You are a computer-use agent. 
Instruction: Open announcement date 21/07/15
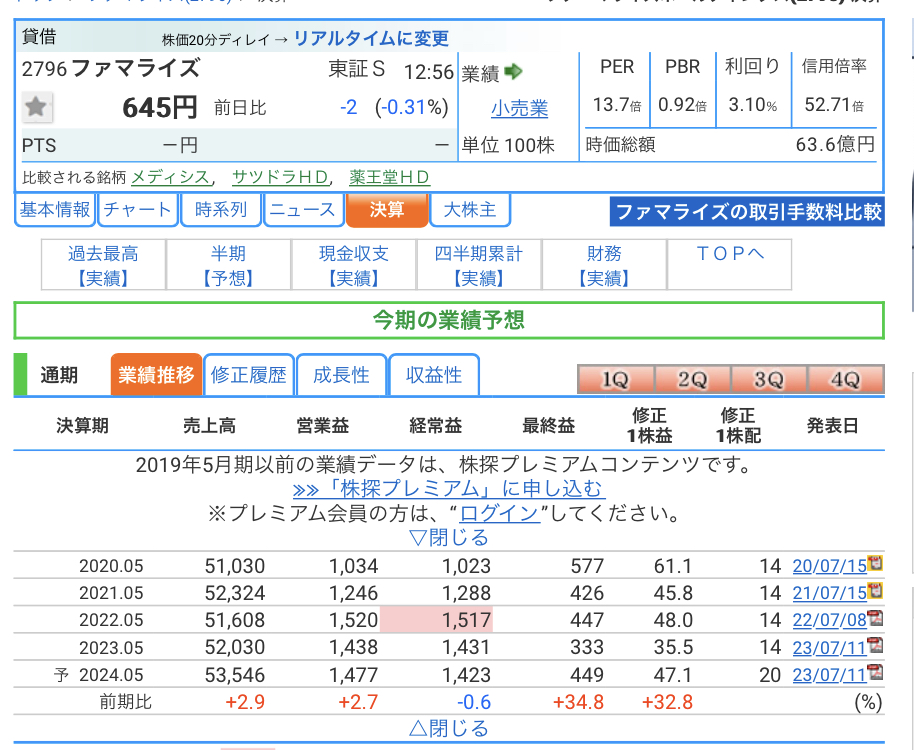point(829,593)
